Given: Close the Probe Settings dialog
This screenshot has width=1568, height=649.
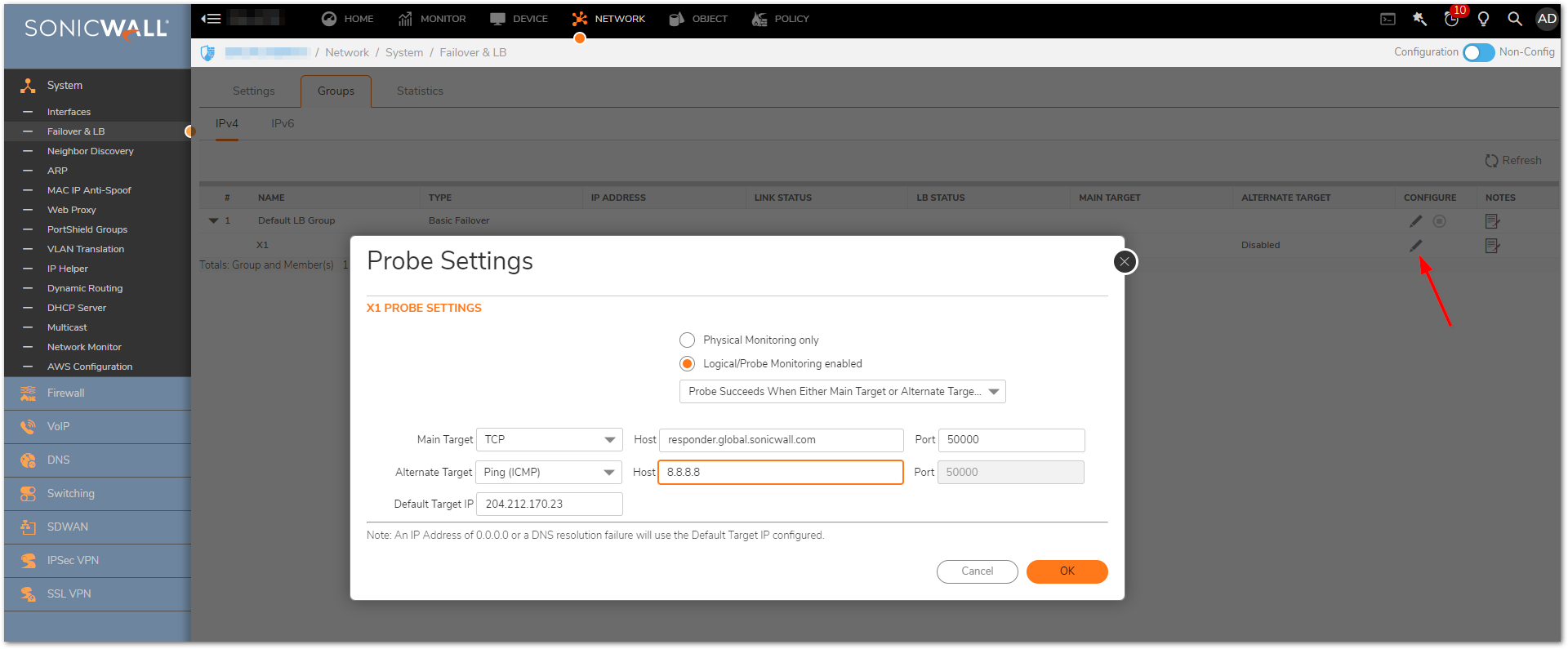Looking at the screenshot, I should click(x=1125, y=262).
